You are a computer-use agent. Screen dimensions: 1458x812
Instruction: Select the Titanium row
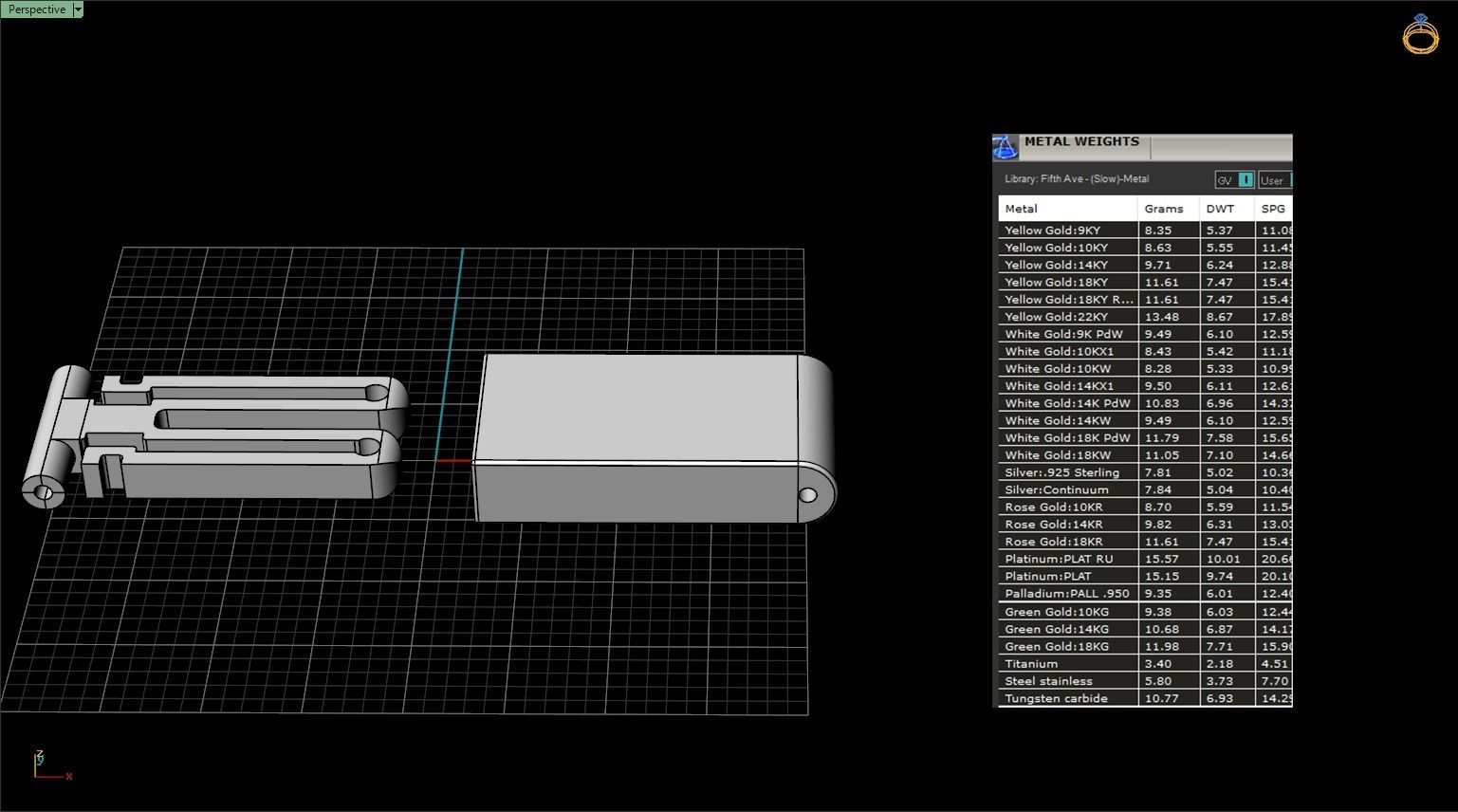click(1145, 664)
